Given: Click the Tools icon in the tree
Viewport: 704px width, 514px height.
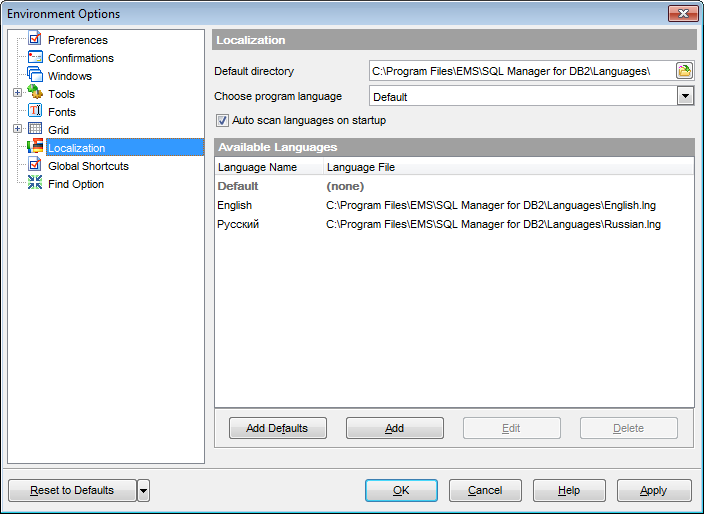Looking at the screenshot, I should (35, 94).
